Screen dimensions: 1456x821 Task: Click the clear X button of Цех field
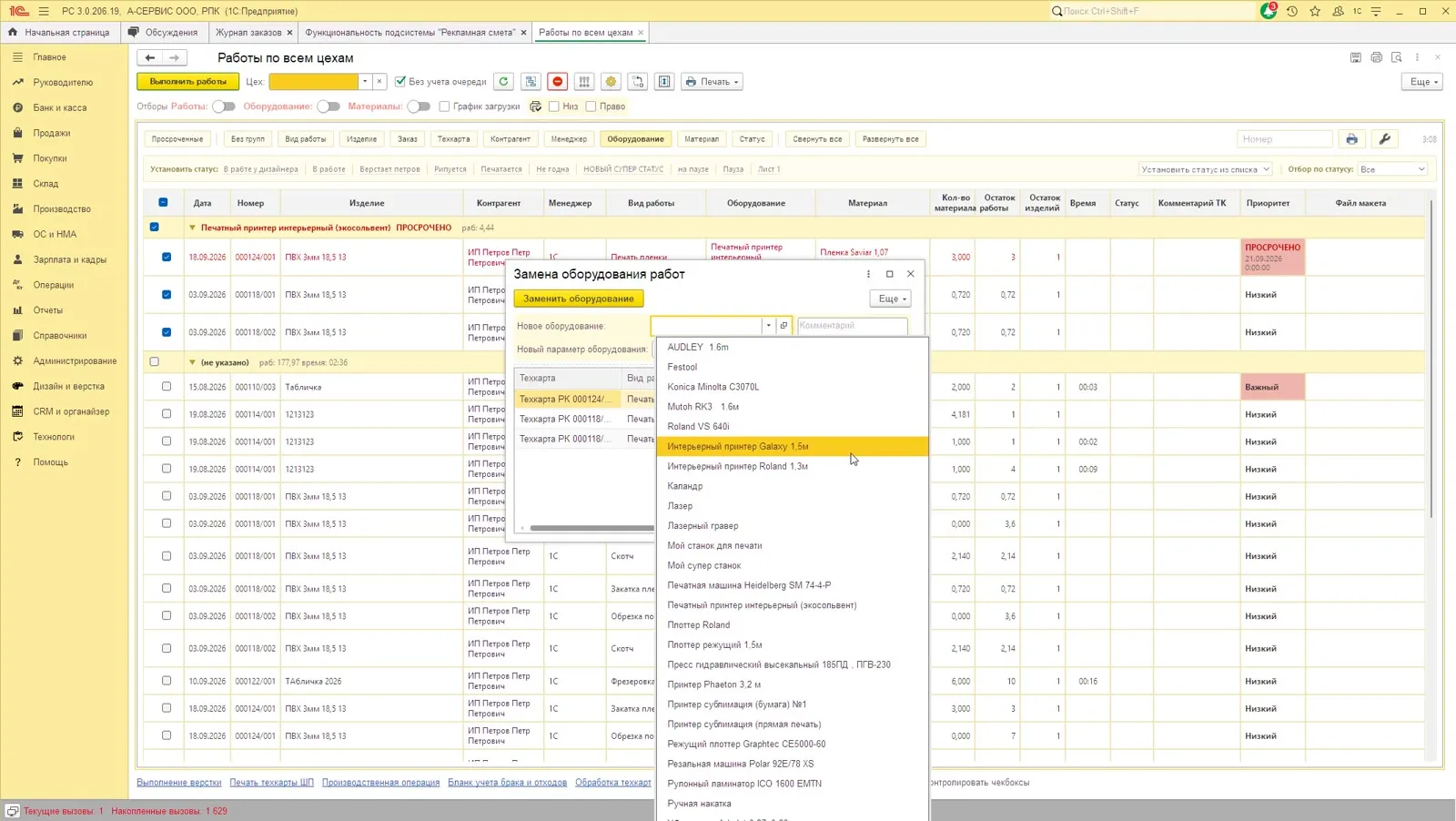click(x=379, y=82)
